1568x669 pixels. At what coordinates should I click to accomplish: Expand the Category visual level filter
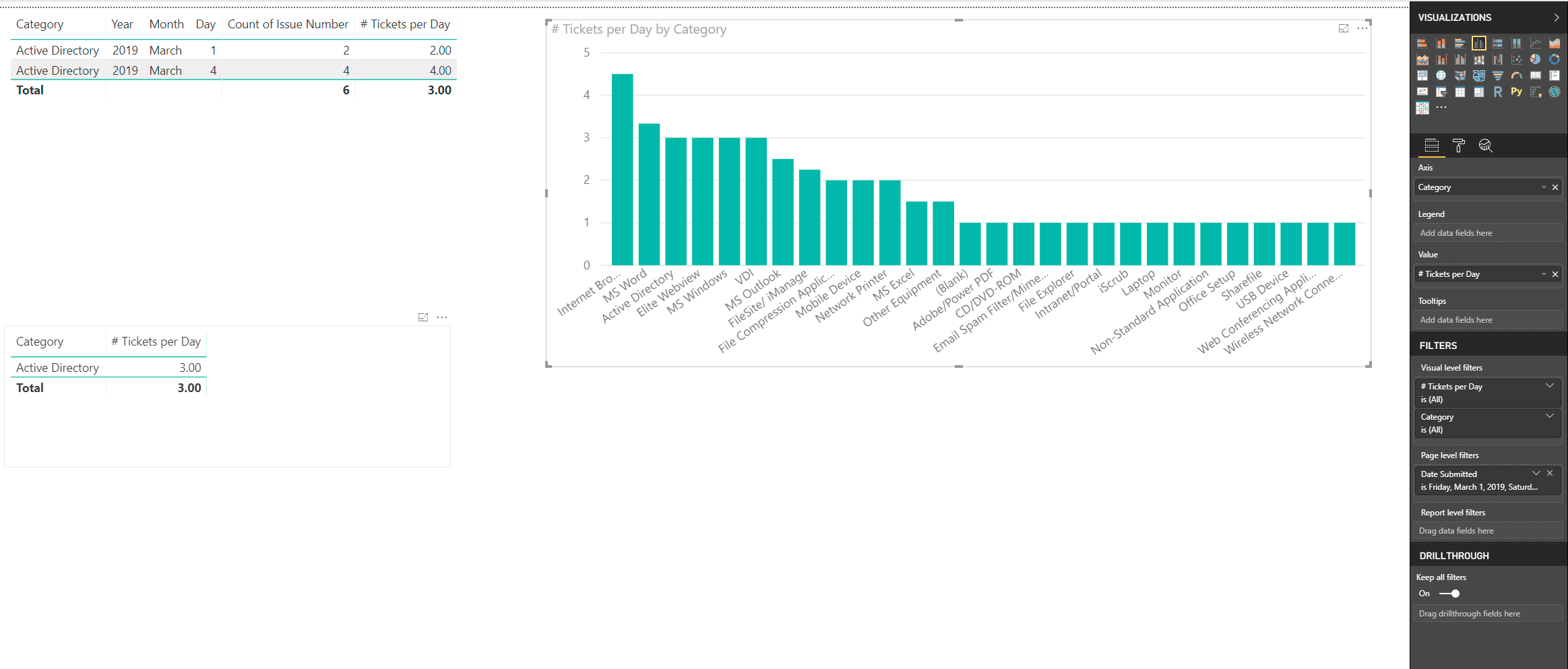[x=1550, y=416]
